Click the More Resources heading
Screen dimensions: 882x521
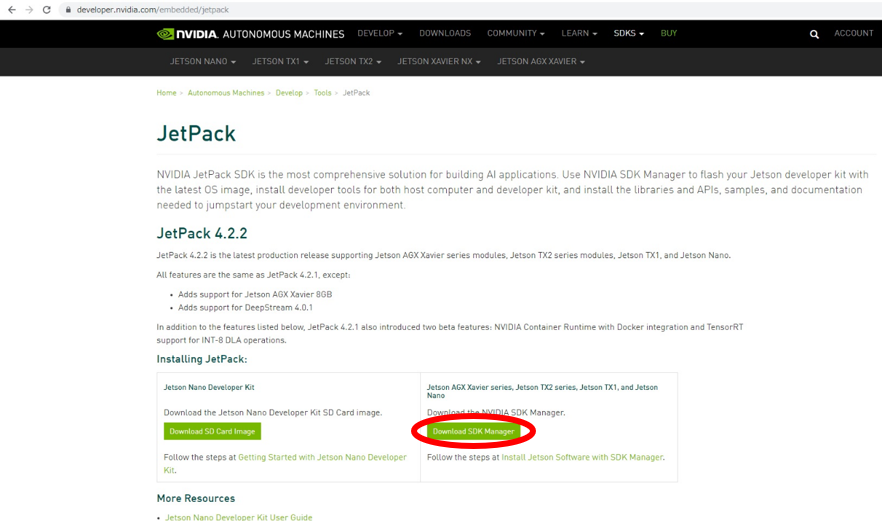point(196,498)
